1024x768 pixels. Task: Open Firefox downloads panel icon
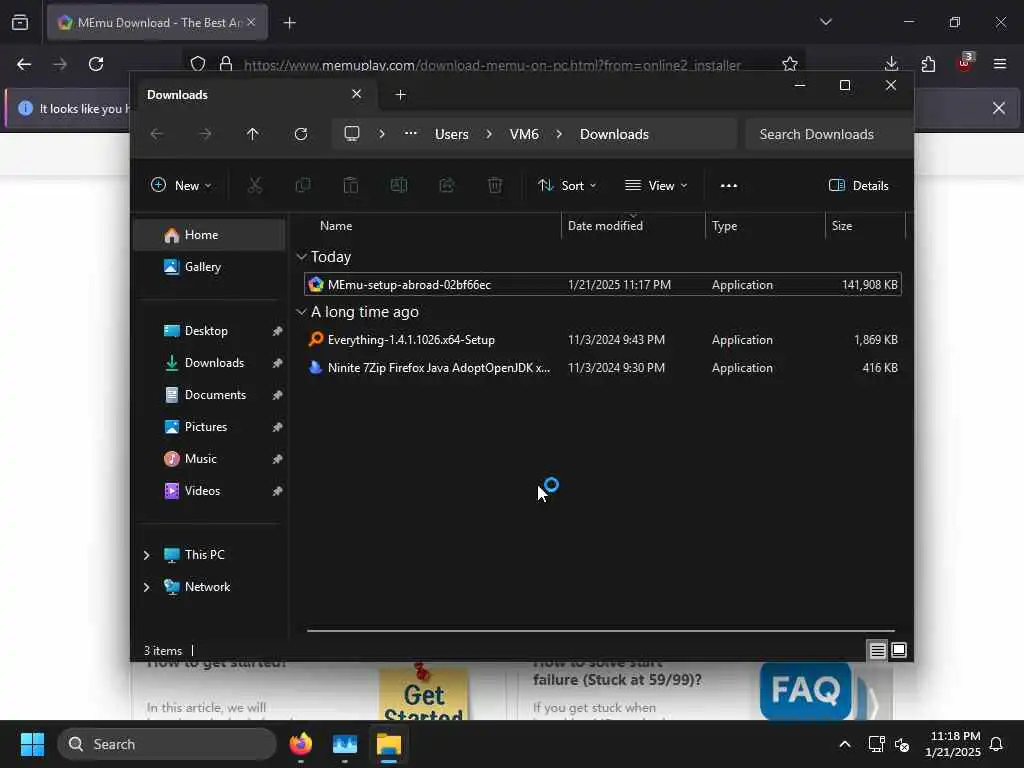coord(891,64)
